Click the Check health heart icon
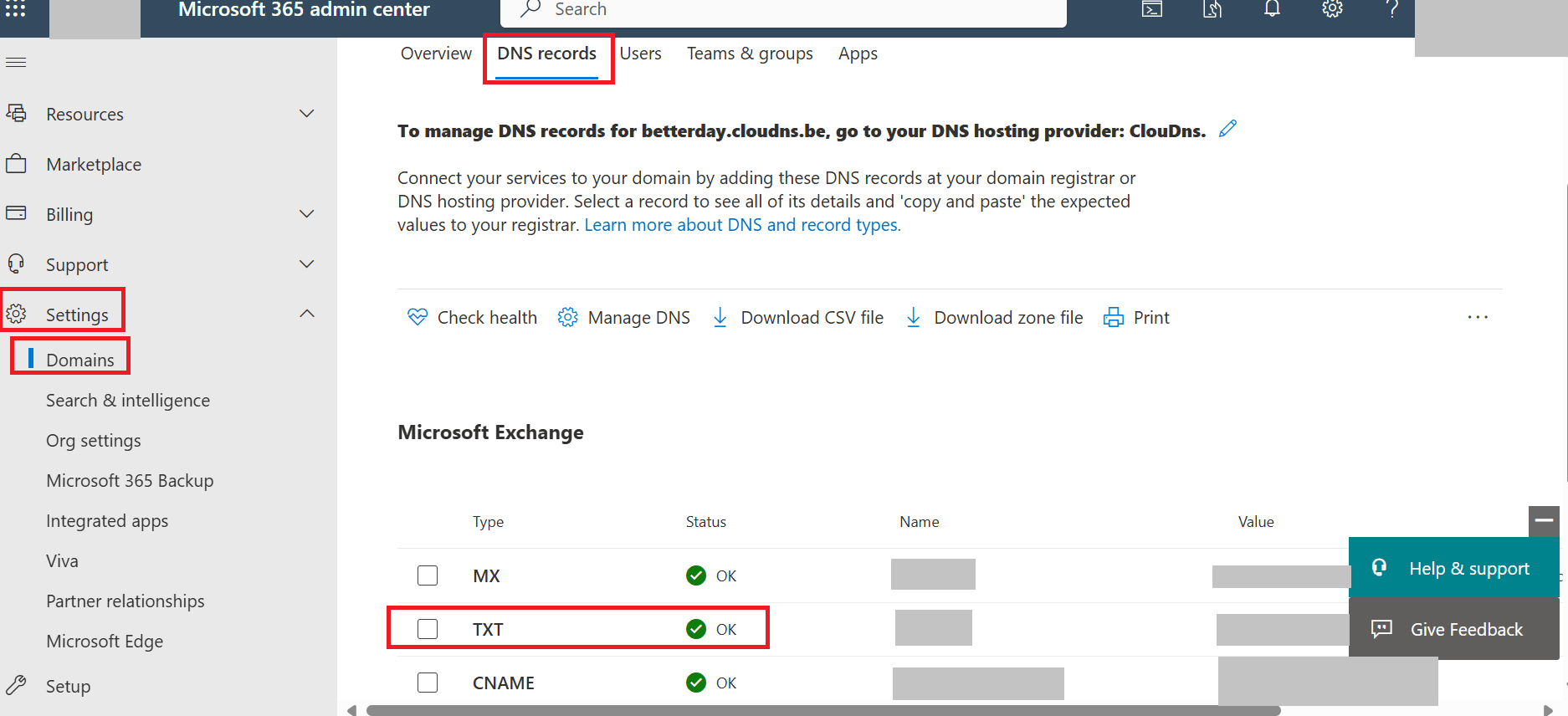 click(x=417, y=317)
